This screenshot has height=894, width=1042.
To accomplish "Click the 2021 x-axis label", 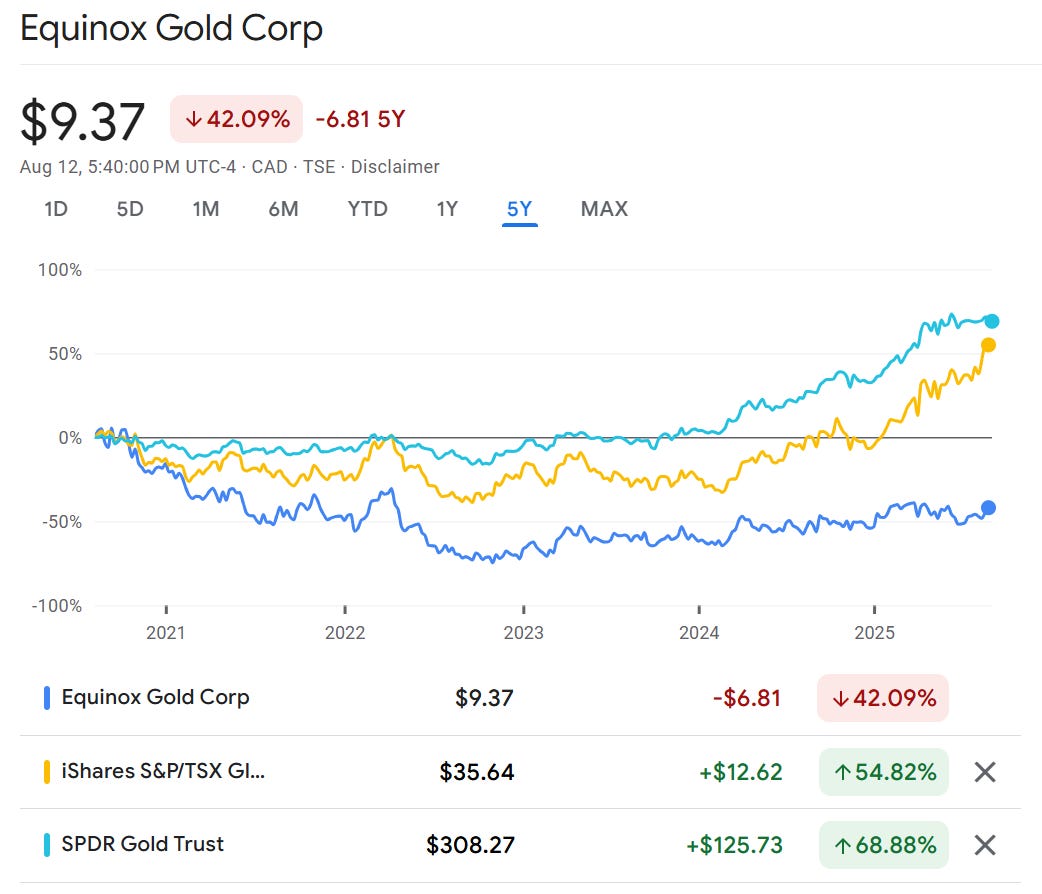I will (x=165, y=632).
